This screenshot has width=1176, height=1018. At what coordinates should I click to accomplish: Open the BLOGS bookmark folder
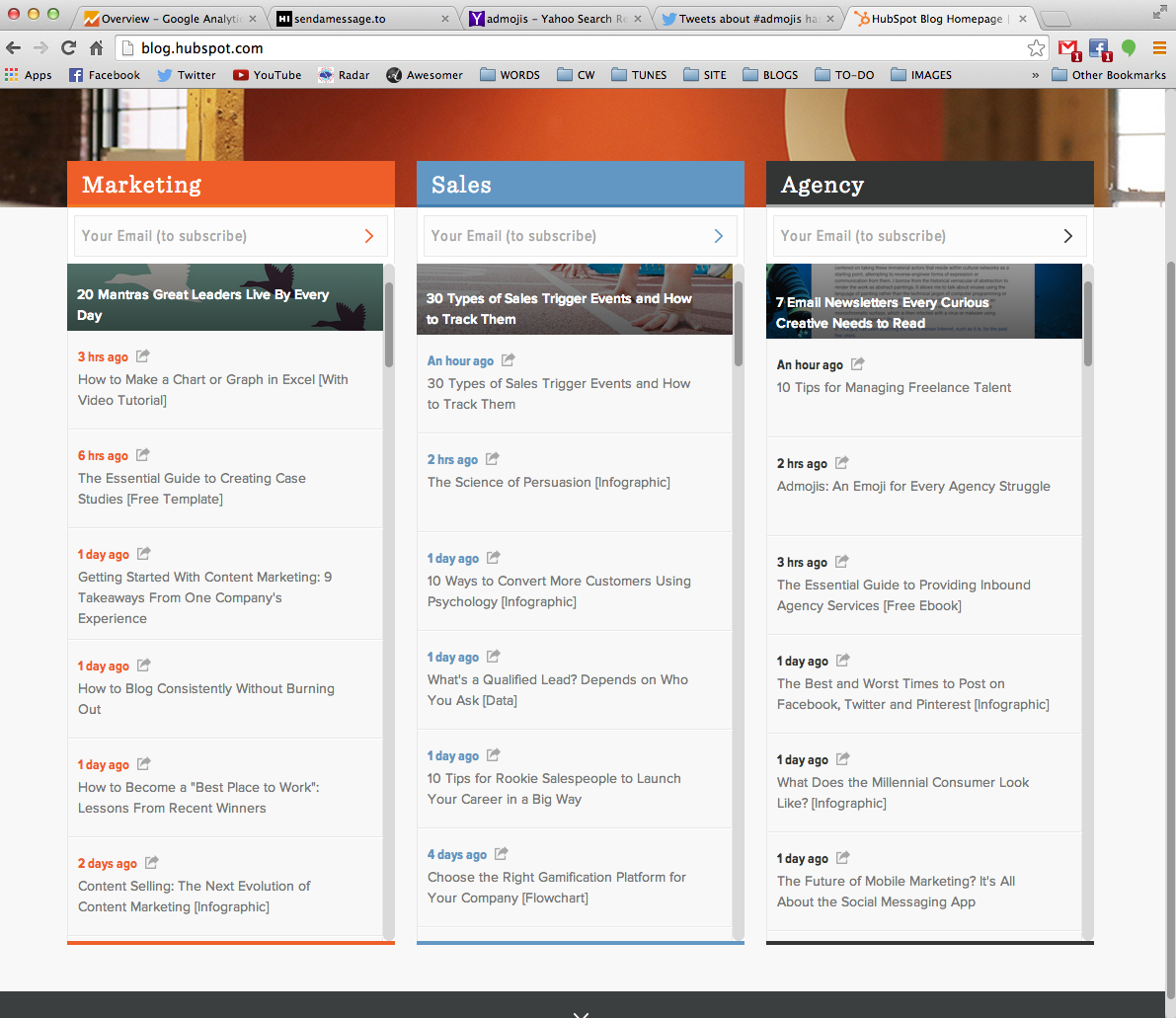click(x=770, y=75)
